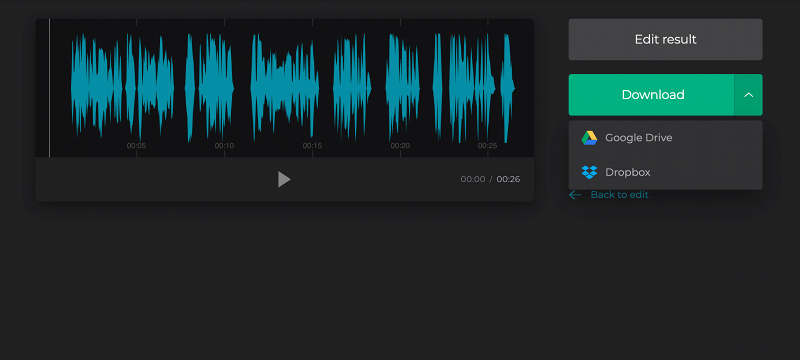
Task: Click the Edit result button
Action: click(x=665, y=39)
